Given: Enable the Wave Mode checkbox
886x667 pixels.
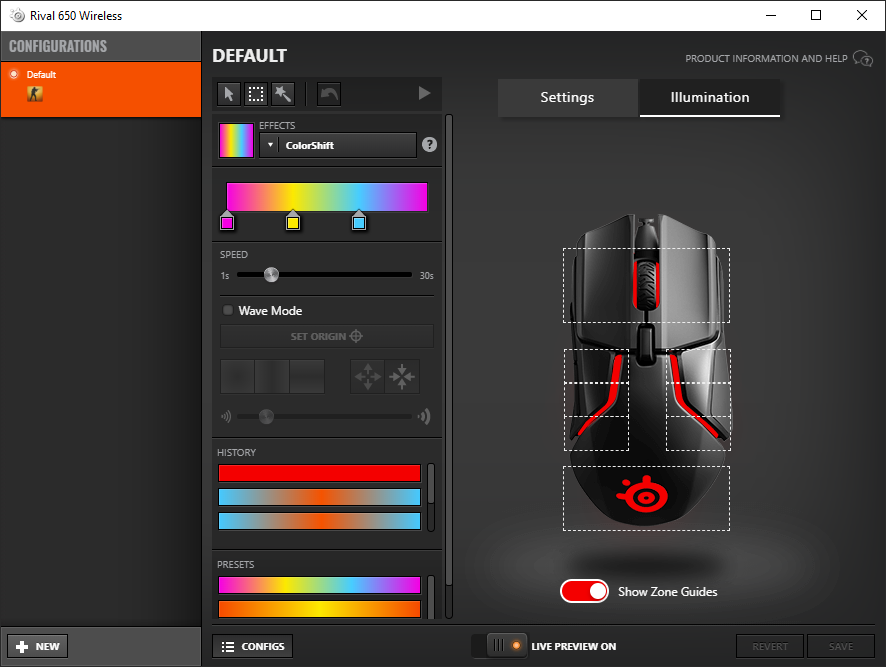Looking at the screenshot, I should (228, 310).
